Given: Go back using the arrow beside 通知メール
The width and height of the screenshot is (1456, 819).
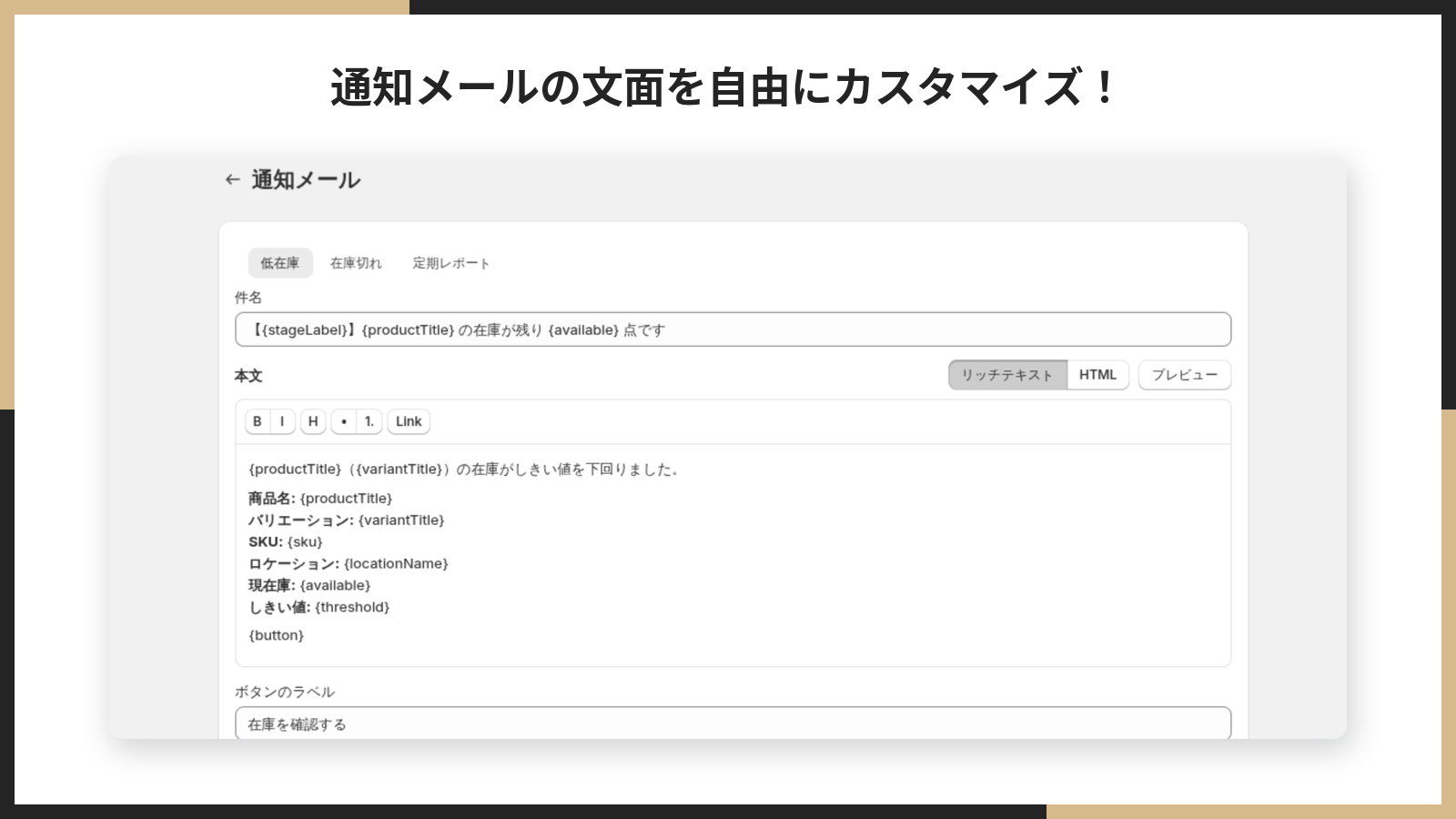Looking at the screenshot, I should (x=232, y=180).
